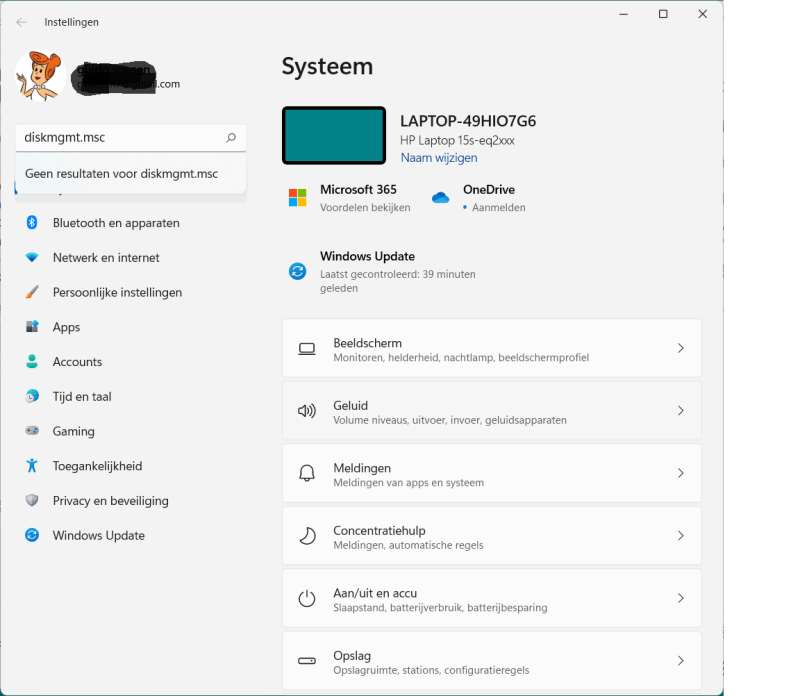Image resolution: width=800 pixels, height=696 pixels.
Task: Open the Apps section in sidebar
Action: 66,327
